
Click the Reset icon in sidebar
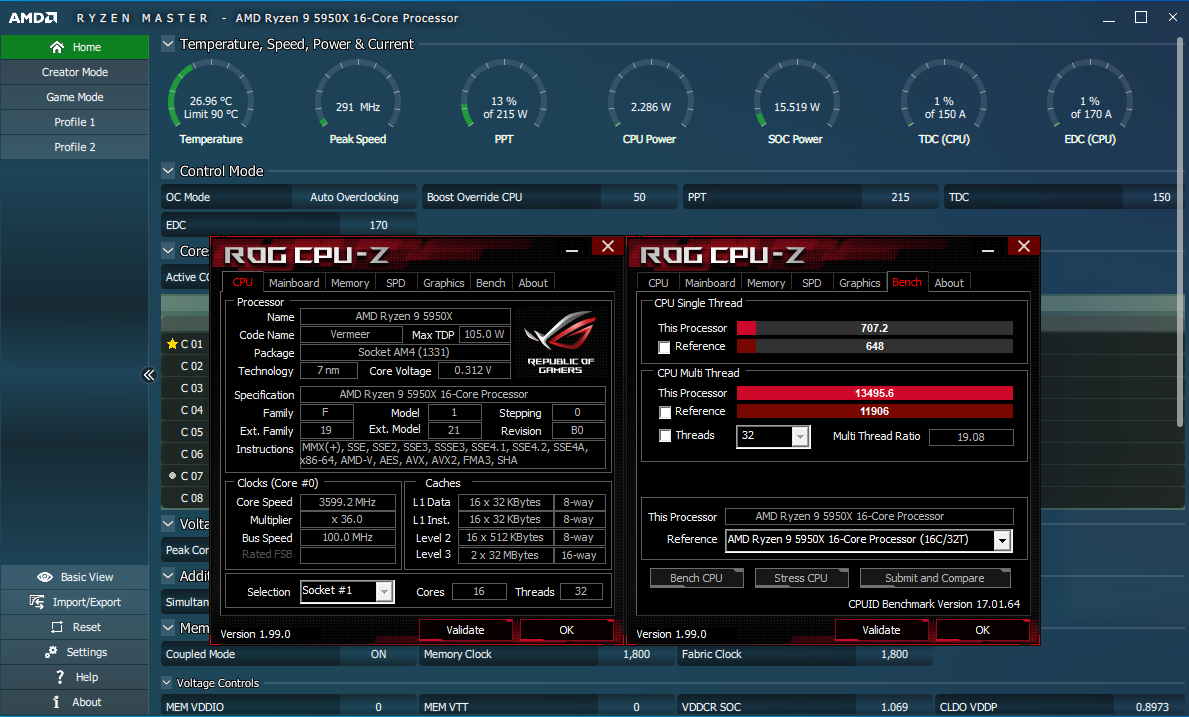[57, 627]
